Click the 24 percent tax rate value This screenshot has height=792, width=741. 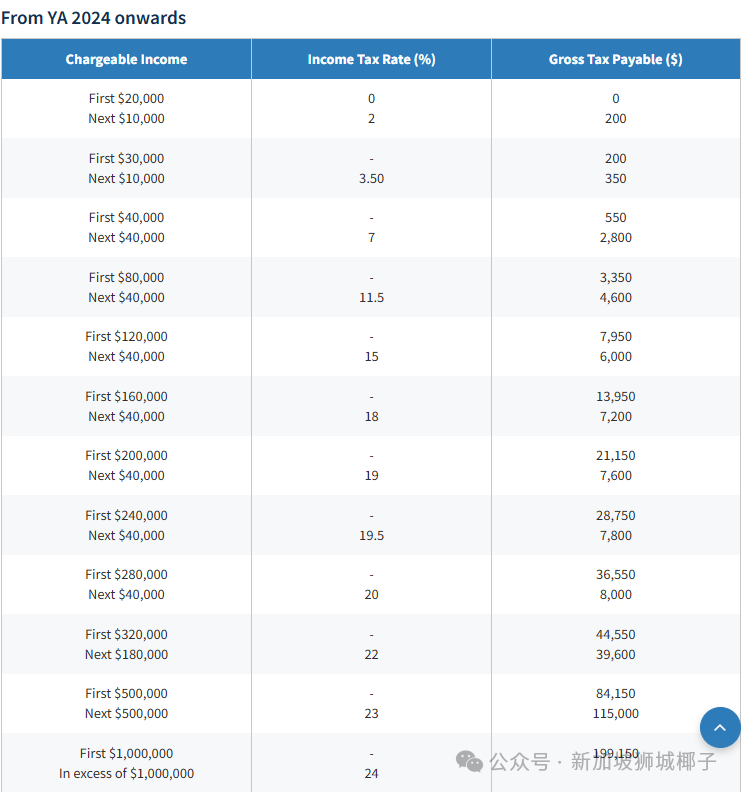(x=371, y=773)
